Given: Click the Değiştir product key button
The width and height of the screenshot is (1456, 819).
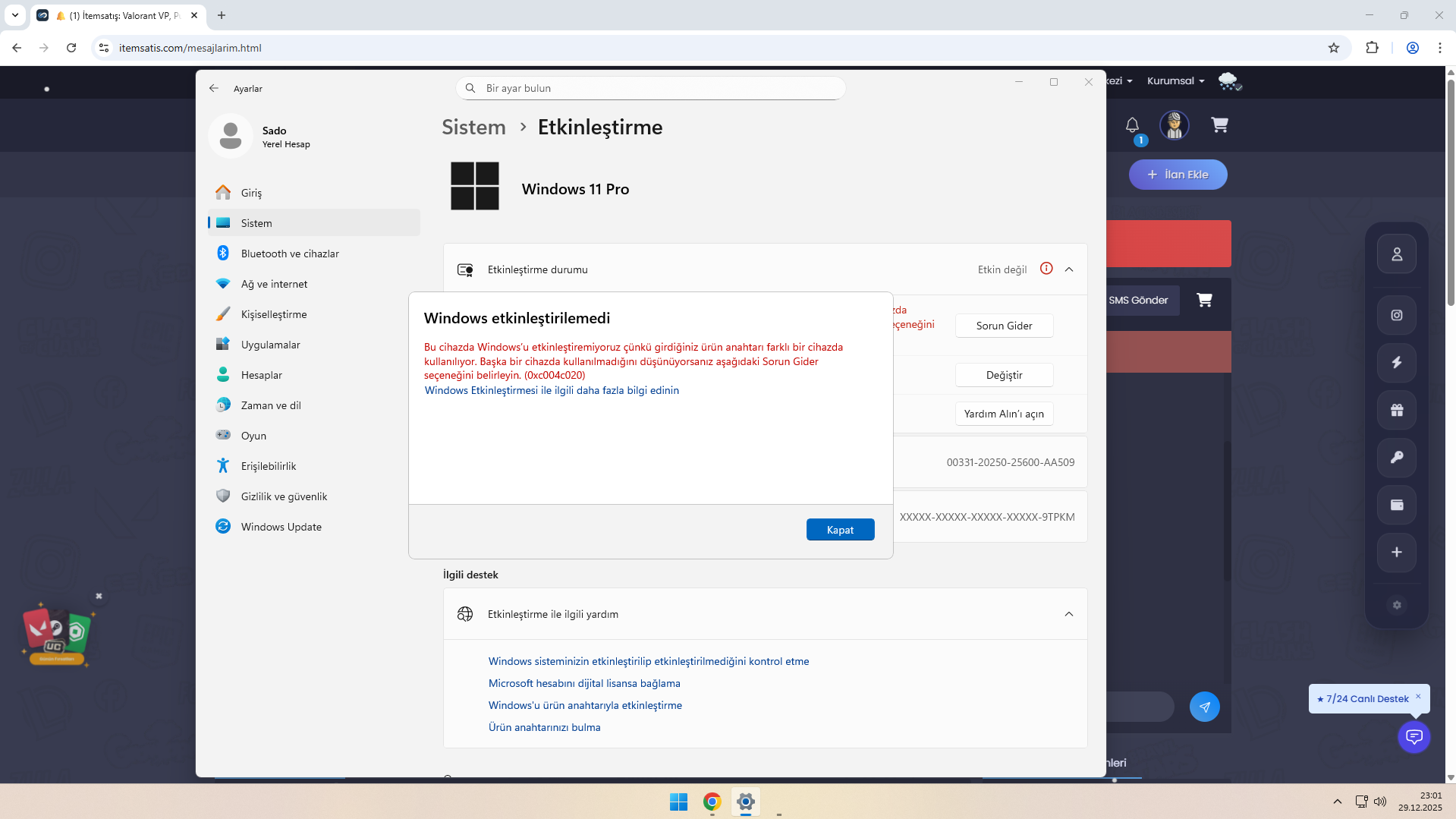Looking at the screenshot, I should pyautogui.click(x=1004, y=375).
